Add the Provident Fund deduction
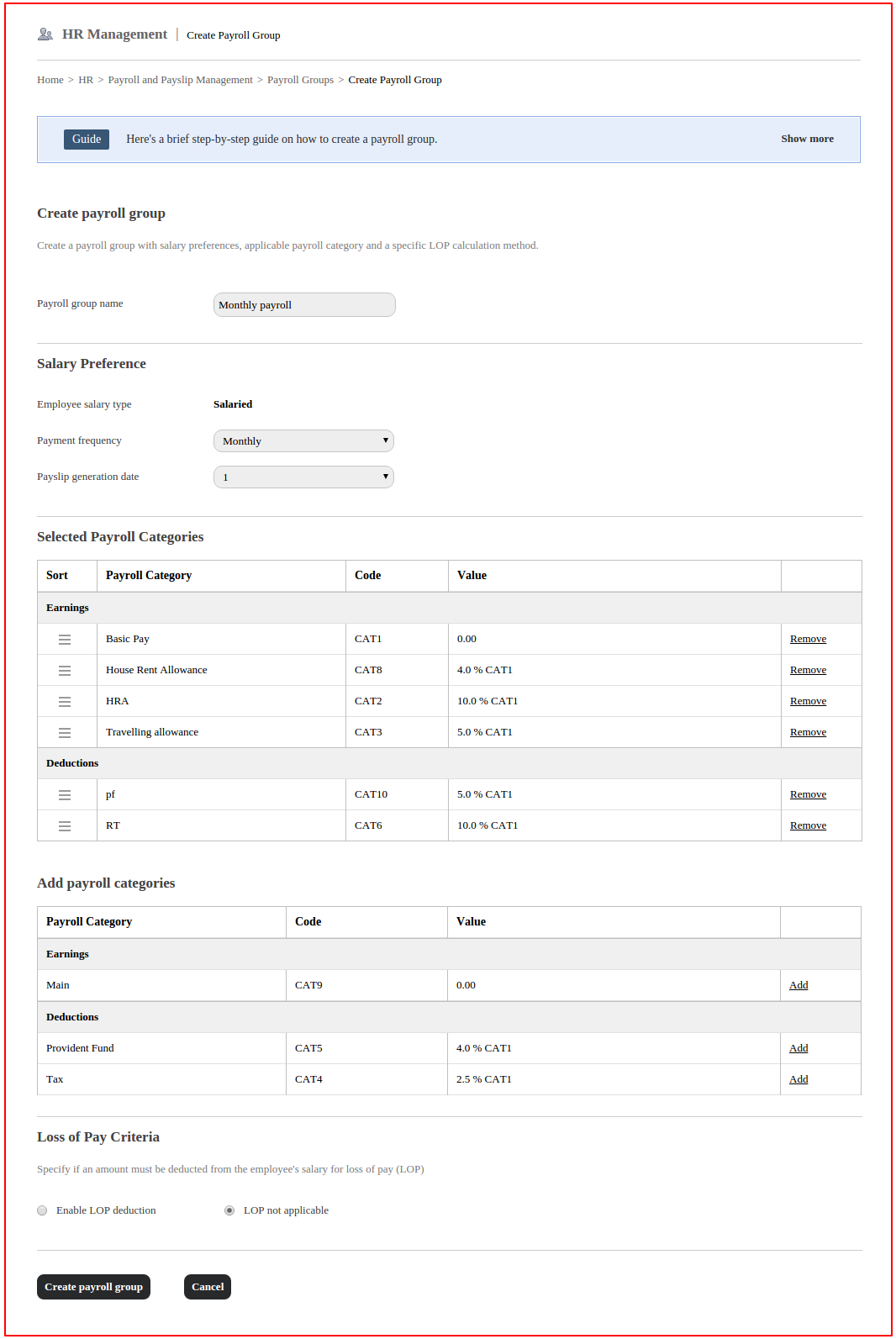 click(x=798, y=1048)
